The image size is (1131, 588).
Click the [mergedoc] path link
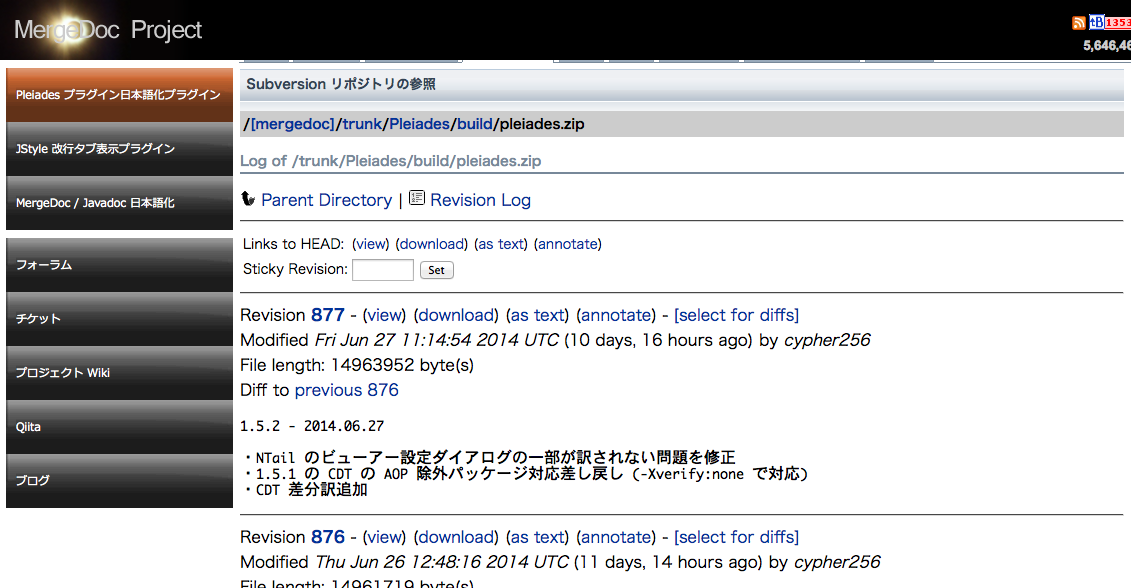click(293, 124)
